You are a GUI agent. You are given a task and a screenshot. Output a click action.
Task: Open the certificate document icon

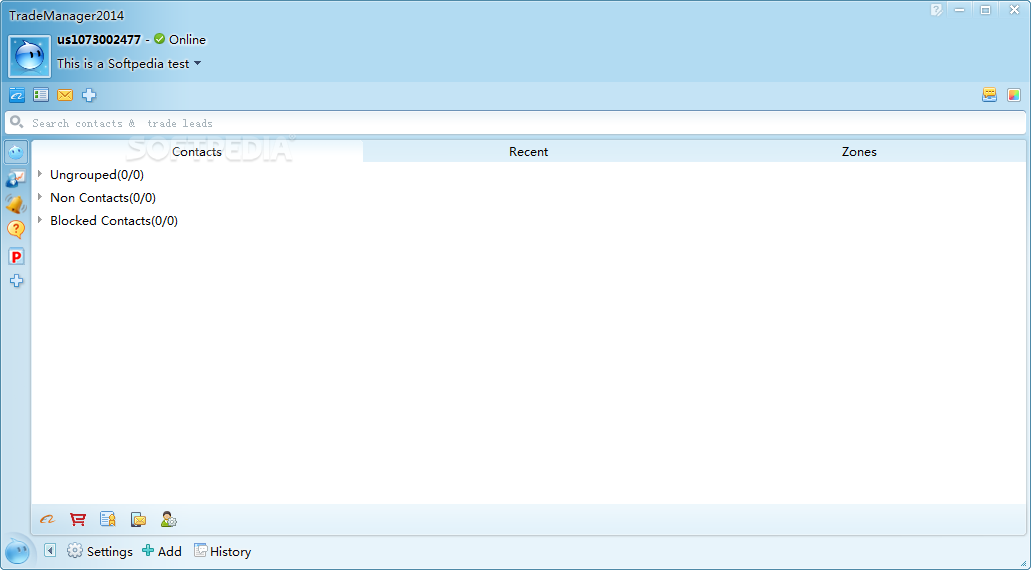click(108, 519)
